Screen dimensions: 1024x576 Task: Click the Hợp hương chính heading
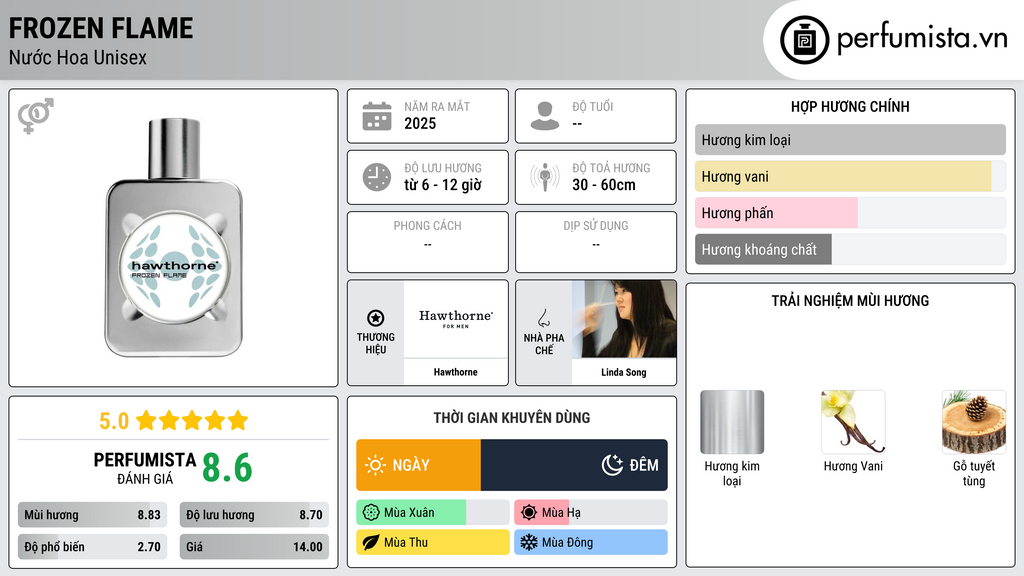point(850,106)
